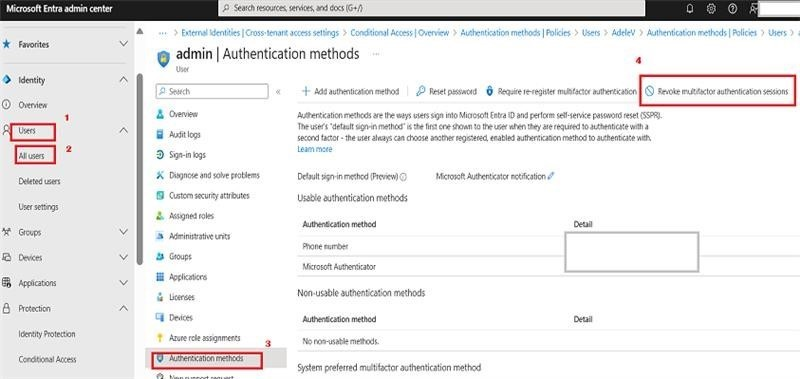Click Add authentication method
Screen dimensions: 800x379
[x=351, y=92]
